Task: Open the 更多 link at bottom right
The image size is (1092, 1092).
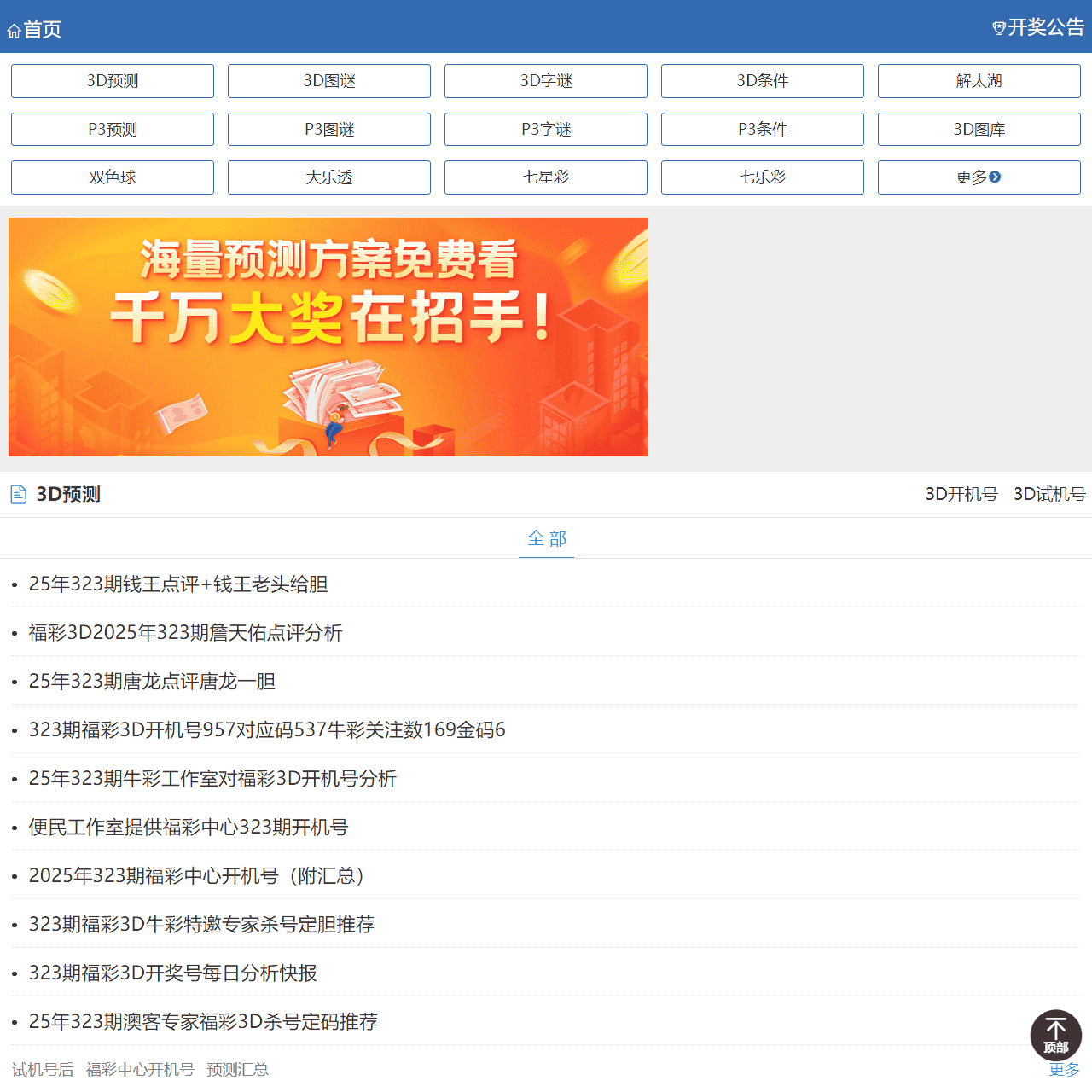Action: (x=1065, y=1068)
